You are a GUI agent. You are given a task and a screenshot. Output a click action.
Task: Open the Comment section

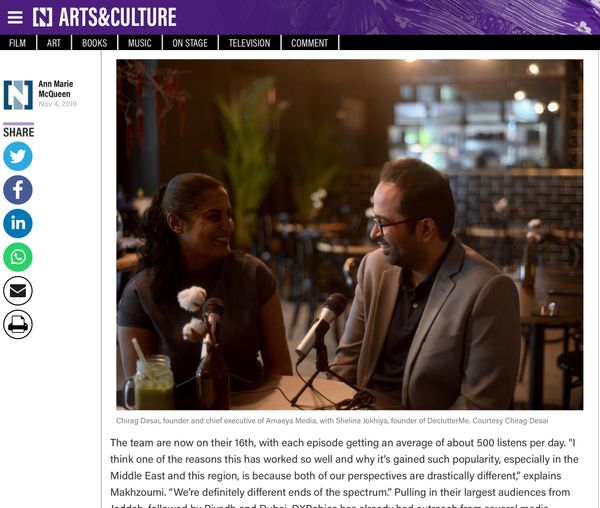310,43
